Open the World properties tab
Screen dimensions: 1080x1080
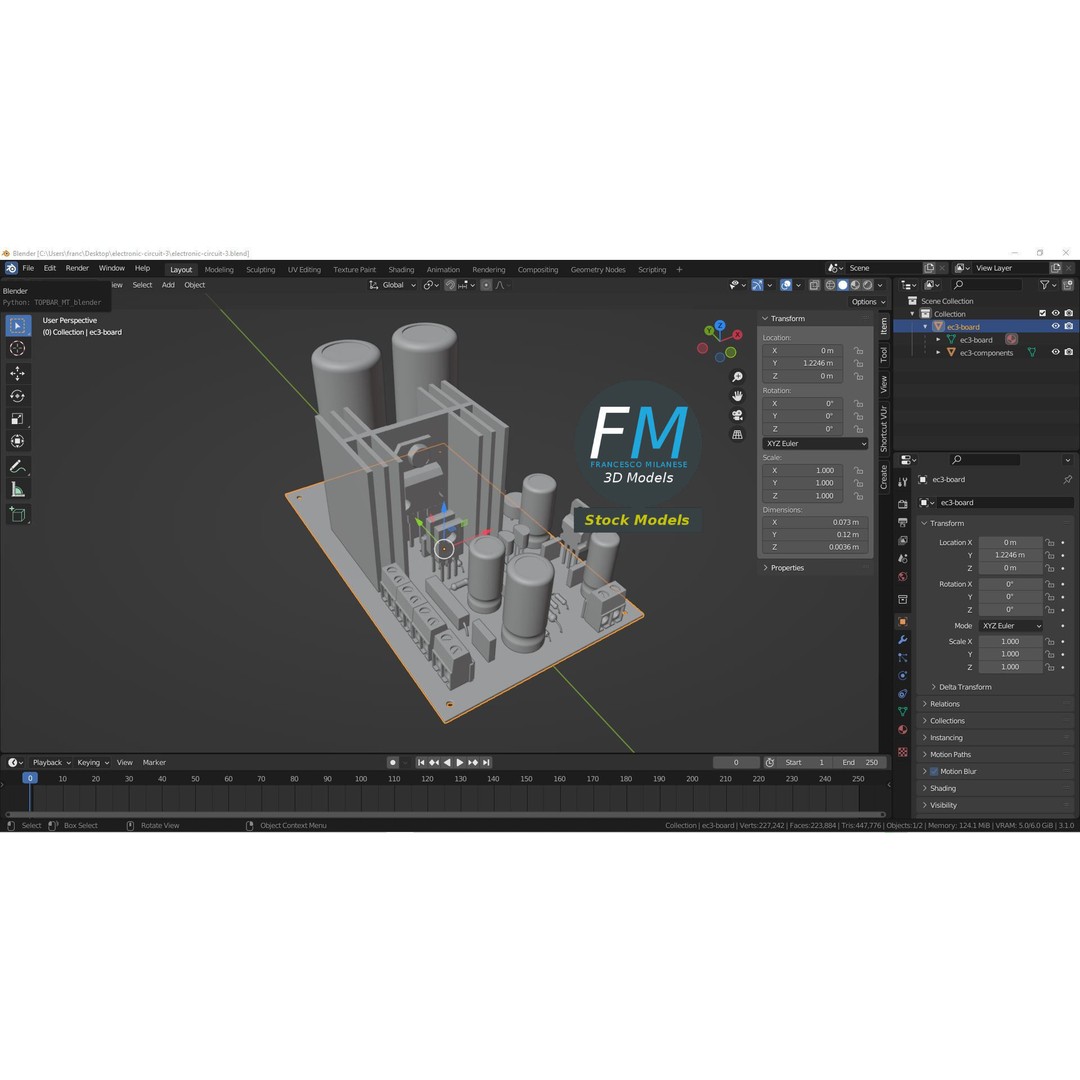(x=902, y=577)
